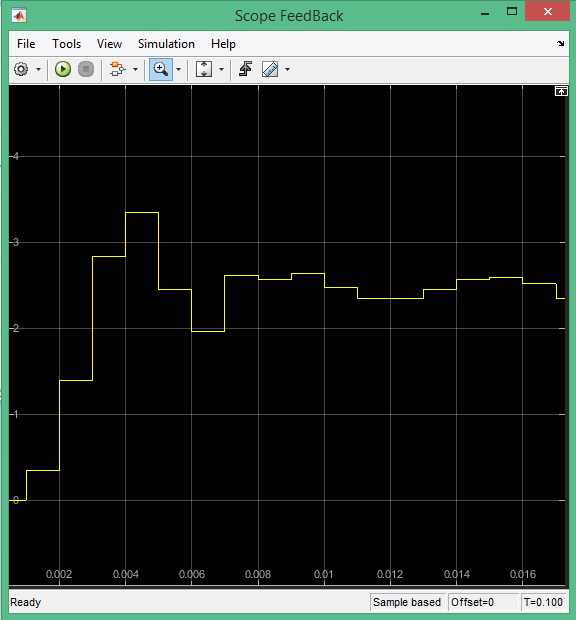The image size is (576, 620).
Task: Click the yellow signal peak near 0.004
Action: 142,213
